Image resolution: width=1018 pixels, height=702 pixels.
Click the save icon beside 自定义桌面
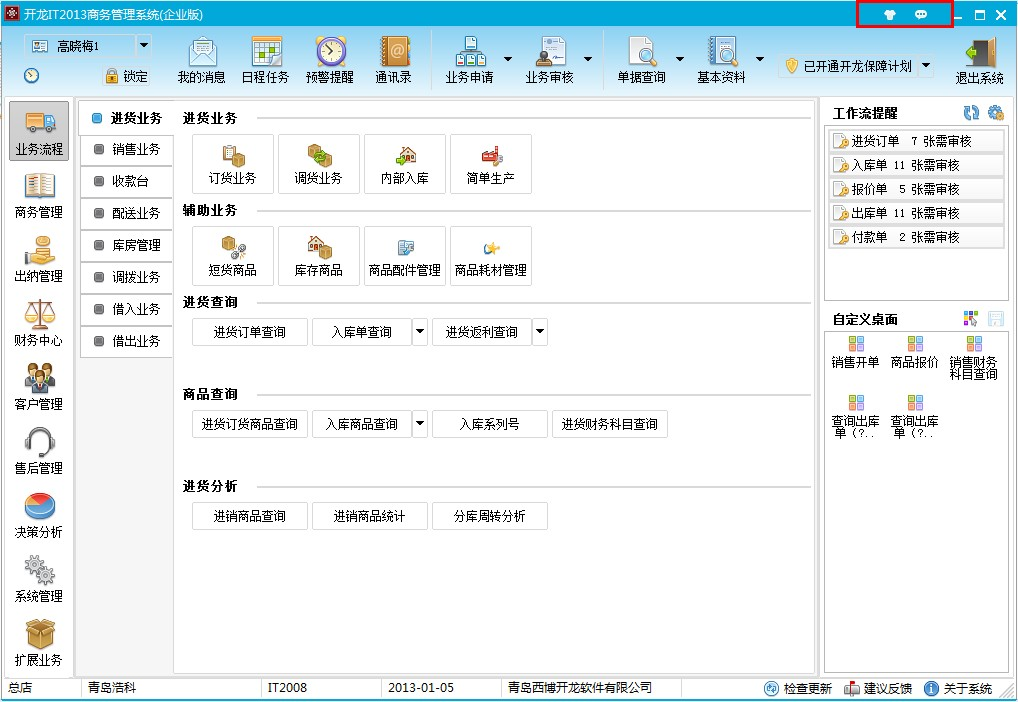point(995,318)
